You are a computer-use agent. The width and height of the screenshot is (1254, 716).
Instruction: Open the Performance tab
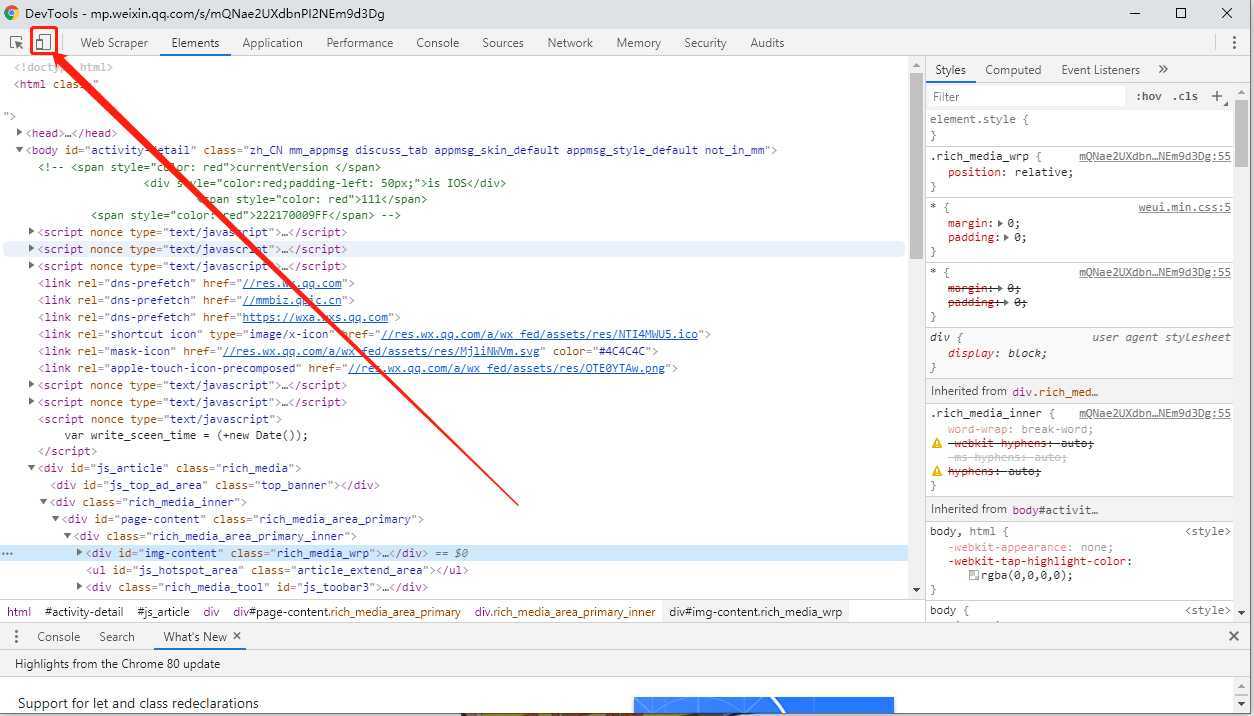tap(360, 43)
